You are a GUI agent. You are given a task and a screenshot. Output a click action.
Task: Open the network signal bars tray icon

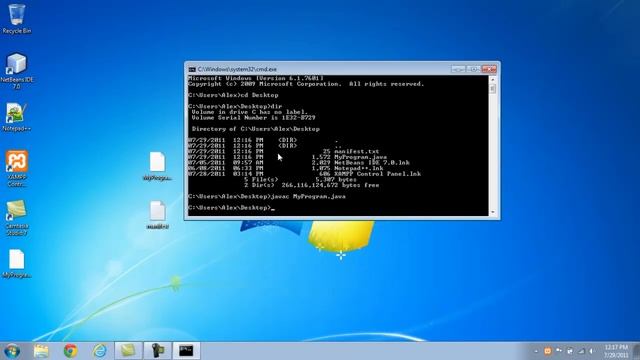581,351
